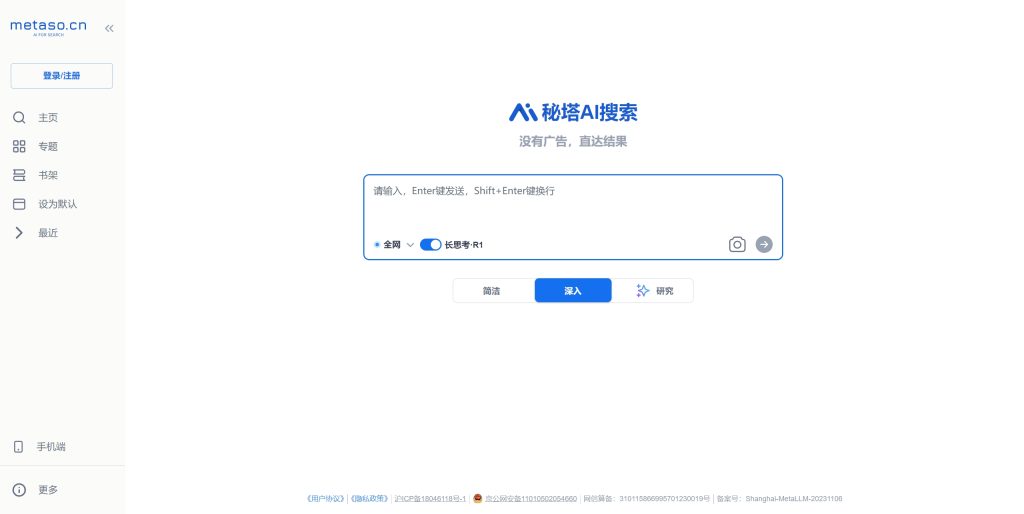Switch to 简洁 mode tab
1024x514 pixels.
[x=492, y=291]
